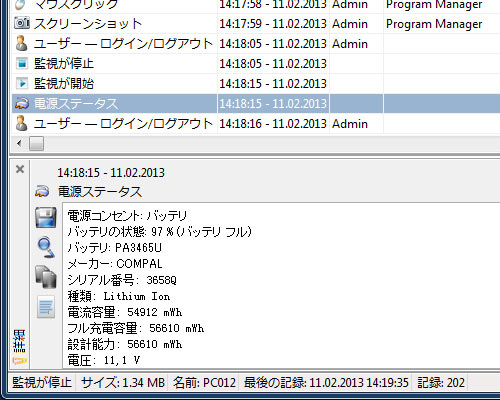Click the floppy disk save icon
Image resolution: width=500 pixels, height=400 pixels.
(46, 217)
